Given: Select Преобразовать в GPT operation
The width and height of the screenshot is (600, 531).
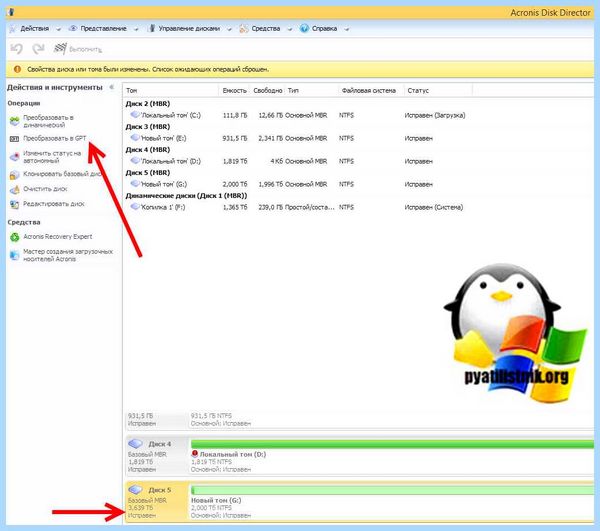Looking at the screenshot, I should [55, 138].
